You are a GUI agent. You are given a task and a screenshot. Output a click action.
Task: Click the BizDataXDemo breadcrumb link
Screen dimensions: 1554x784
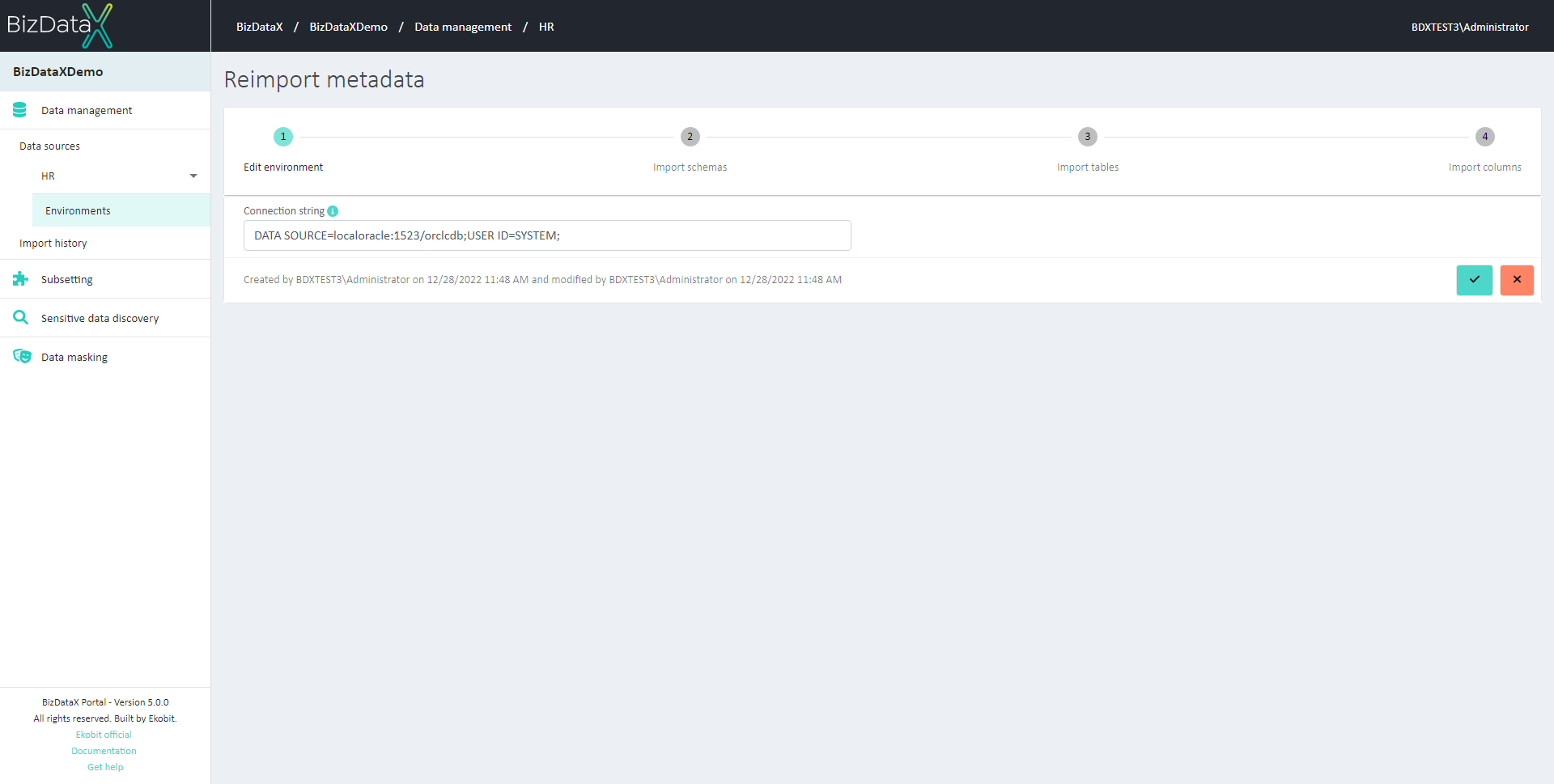pyautogui.click(x=348, y=27)
